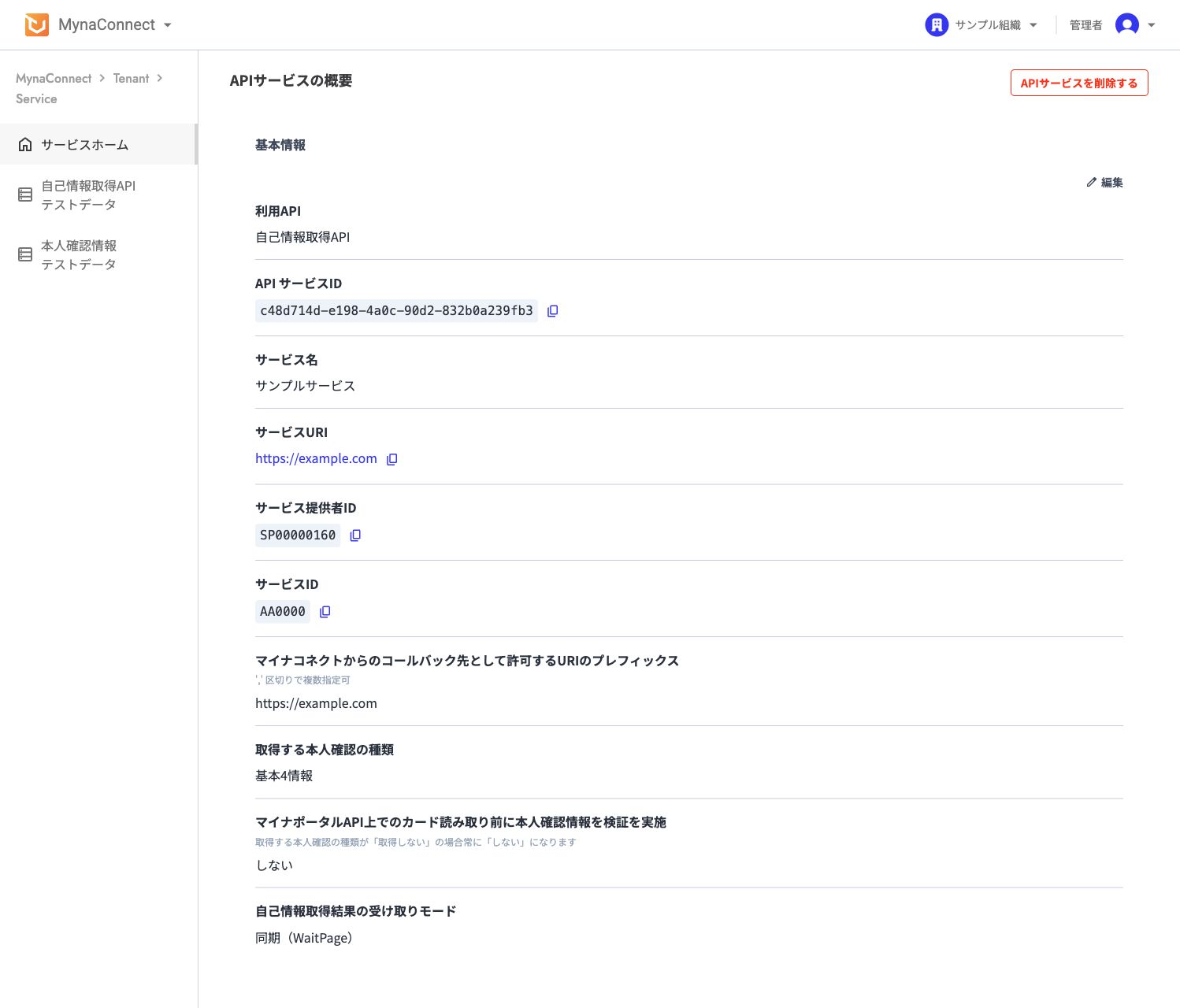Click the chevron after MynaConnect breadcrumb
The image size is (1180, 1008).
[x=102, y=78]
